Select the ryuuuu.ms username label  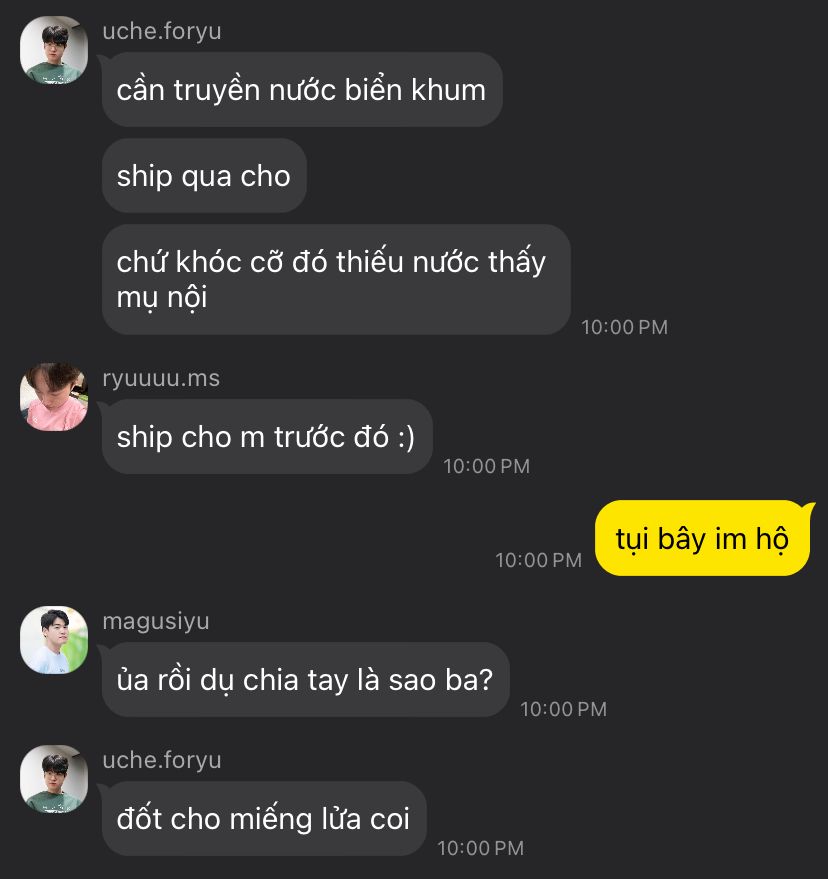(x=161, y=378)
